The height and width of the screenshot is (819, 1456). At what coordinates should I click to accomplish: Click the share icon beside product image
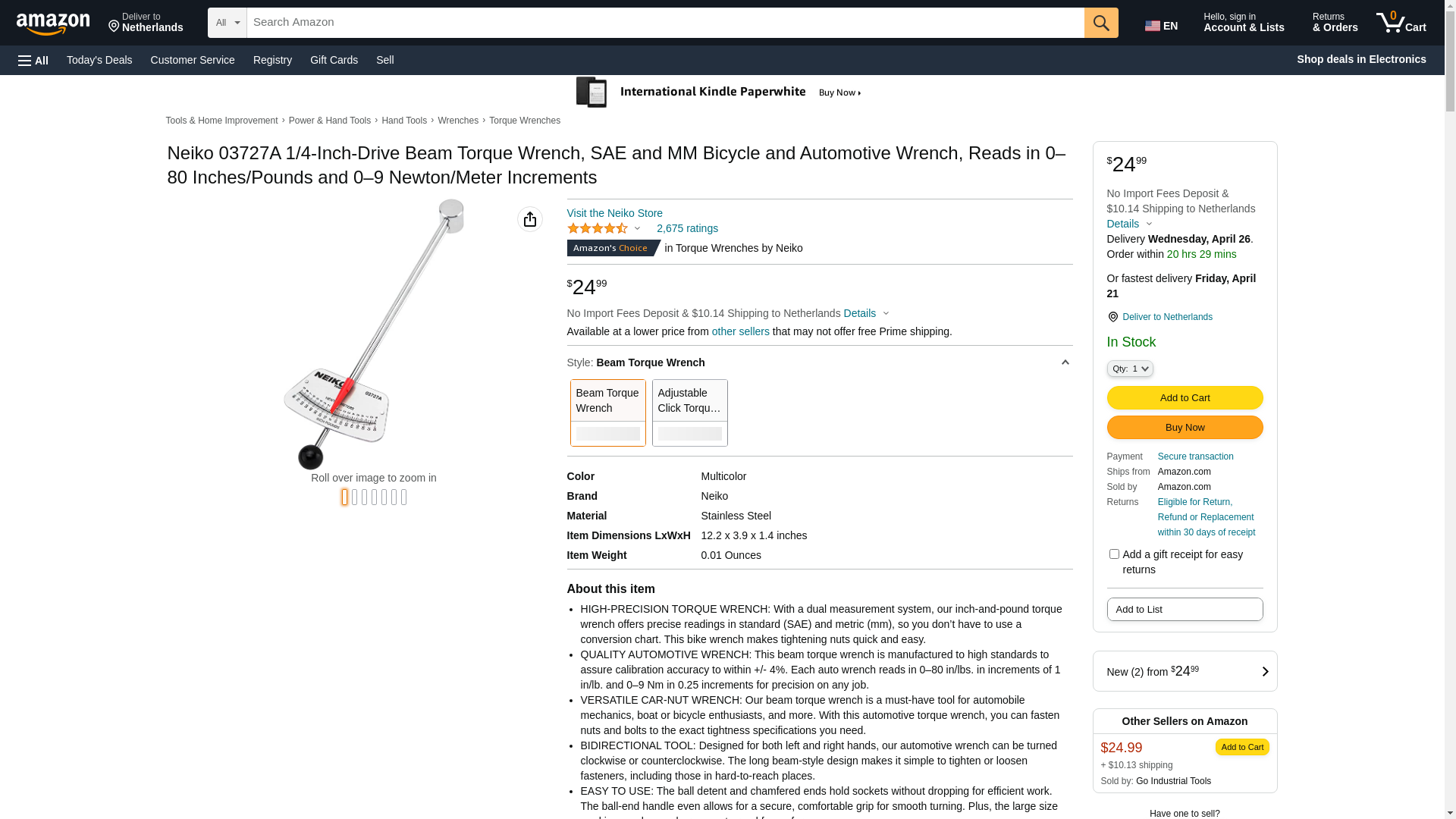[x=530, y=219]
